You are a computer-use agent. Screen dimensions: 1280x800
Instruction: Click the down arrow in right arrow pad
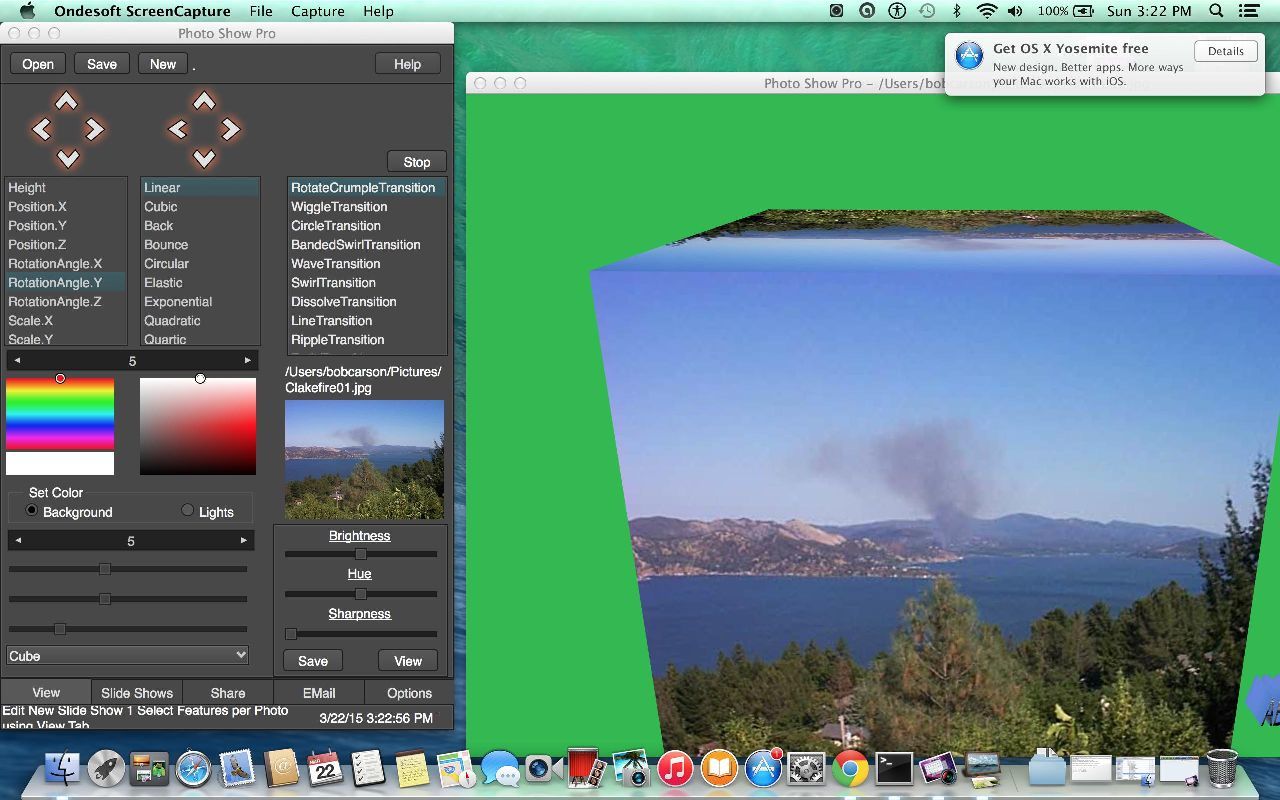pos(204,158)
